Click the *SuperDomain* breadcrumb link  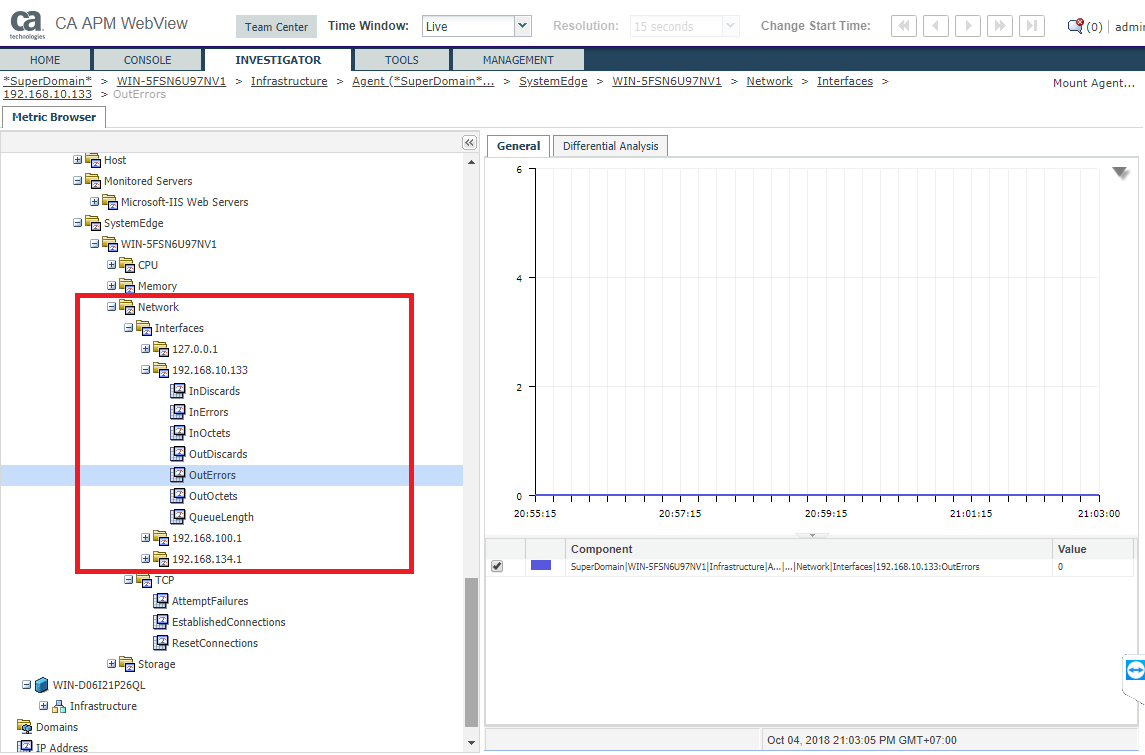pos(47,81)
